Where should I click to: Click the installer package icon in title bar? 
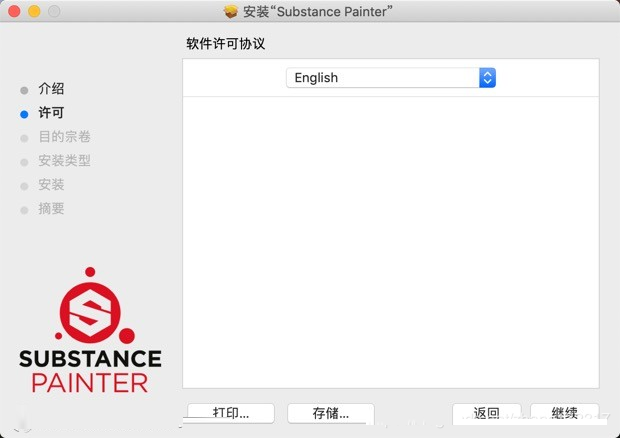[231, 11]
